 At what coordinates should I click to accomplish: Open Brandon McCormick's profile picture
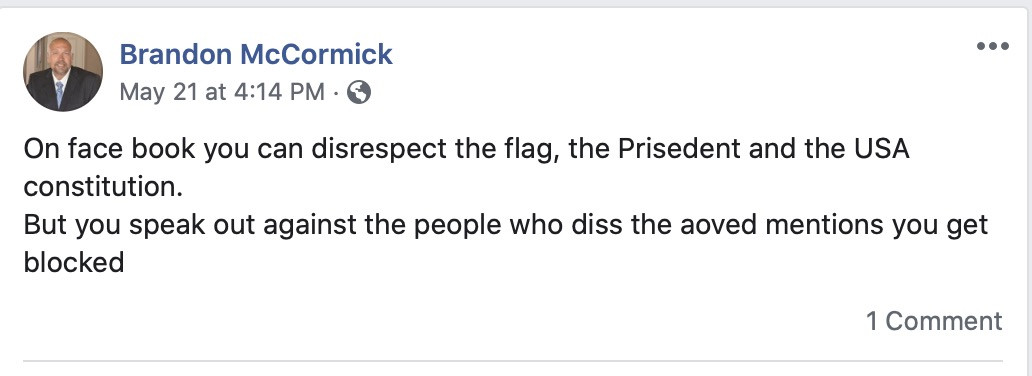point(63,72)
